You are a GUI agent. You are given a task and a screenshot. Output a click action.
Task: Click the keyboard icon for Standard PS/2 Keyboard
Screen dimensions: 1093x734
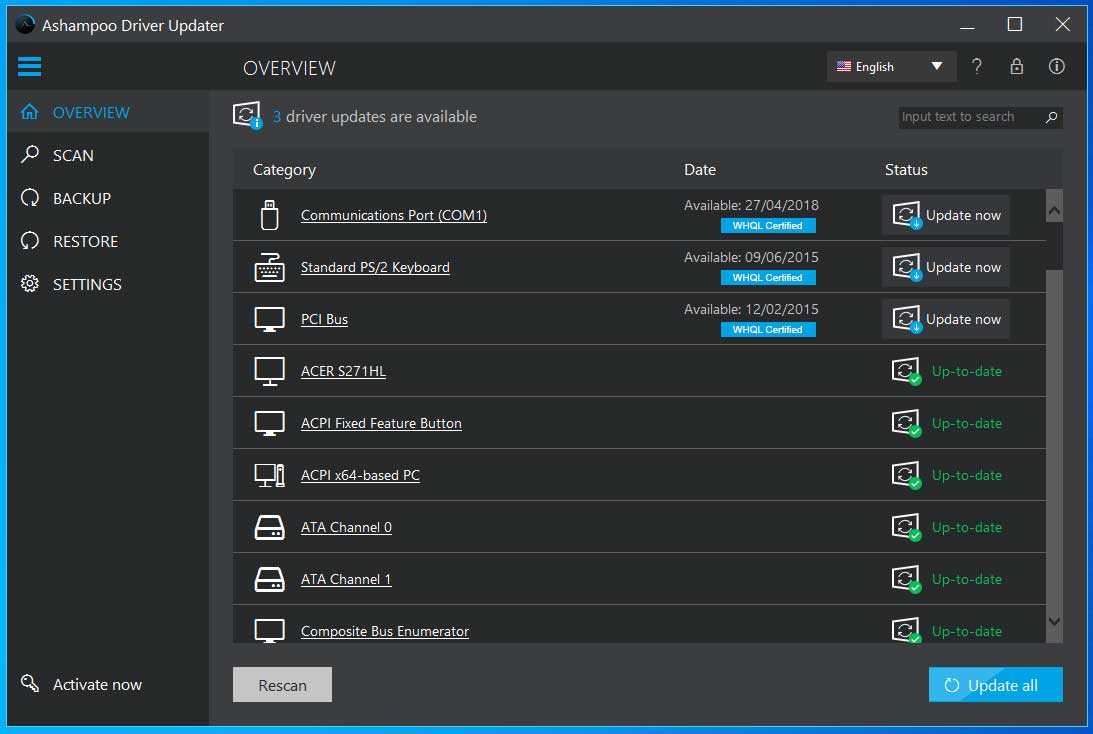[x=269, y=267]
